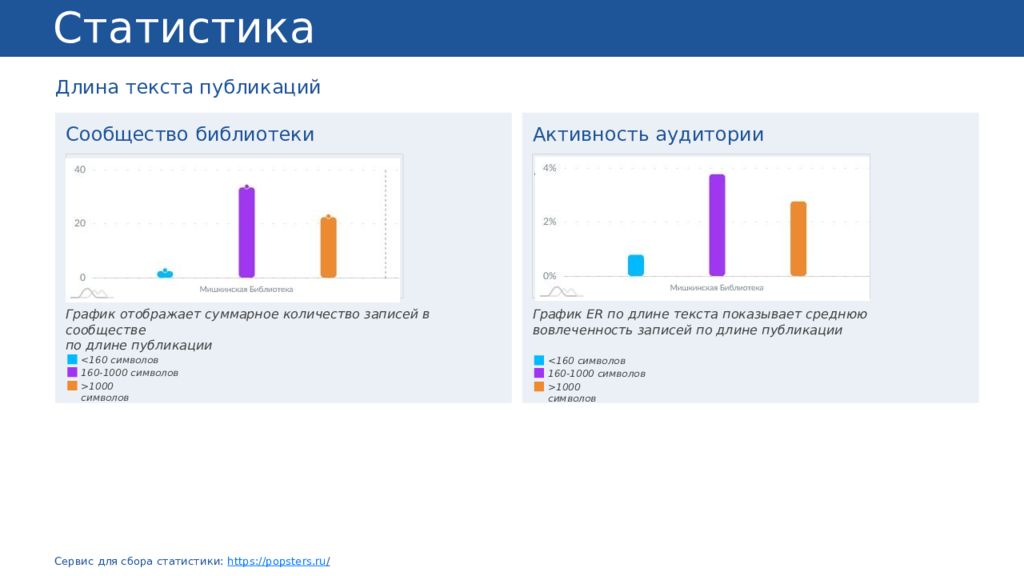Click the blue bar in the Сообщество библиотеки chart
The image size is (1024, 576).
165,274
